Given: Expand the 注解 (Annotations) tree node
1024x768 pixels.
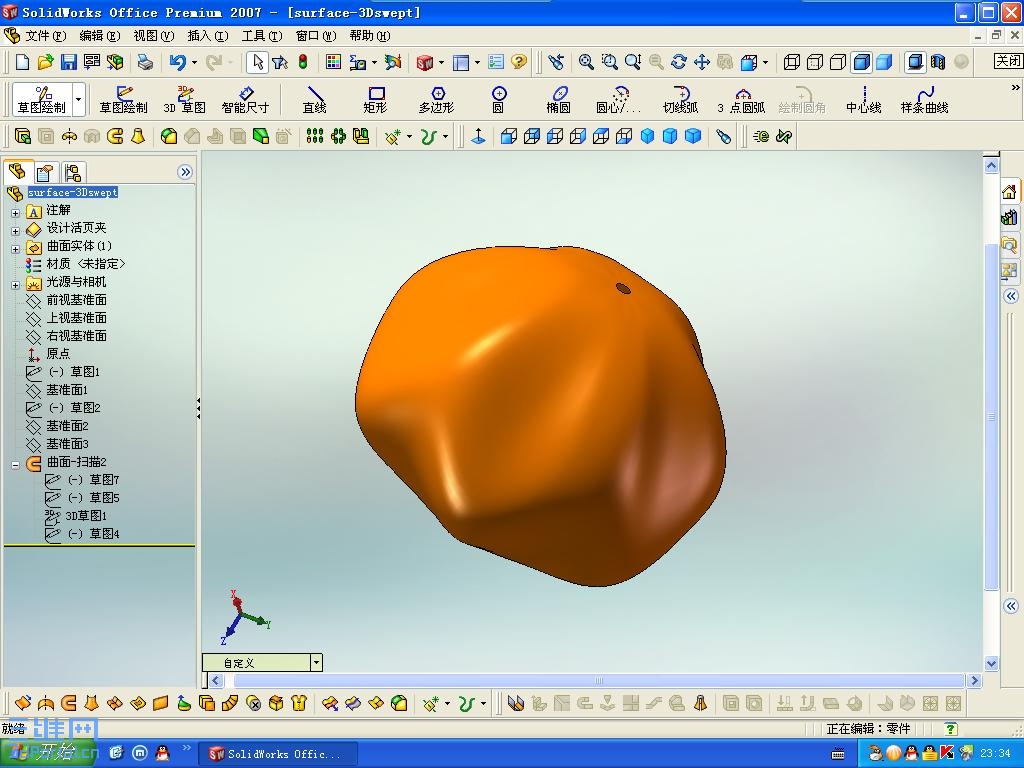Looking at the screenshot, I should [x=16, y=213].
